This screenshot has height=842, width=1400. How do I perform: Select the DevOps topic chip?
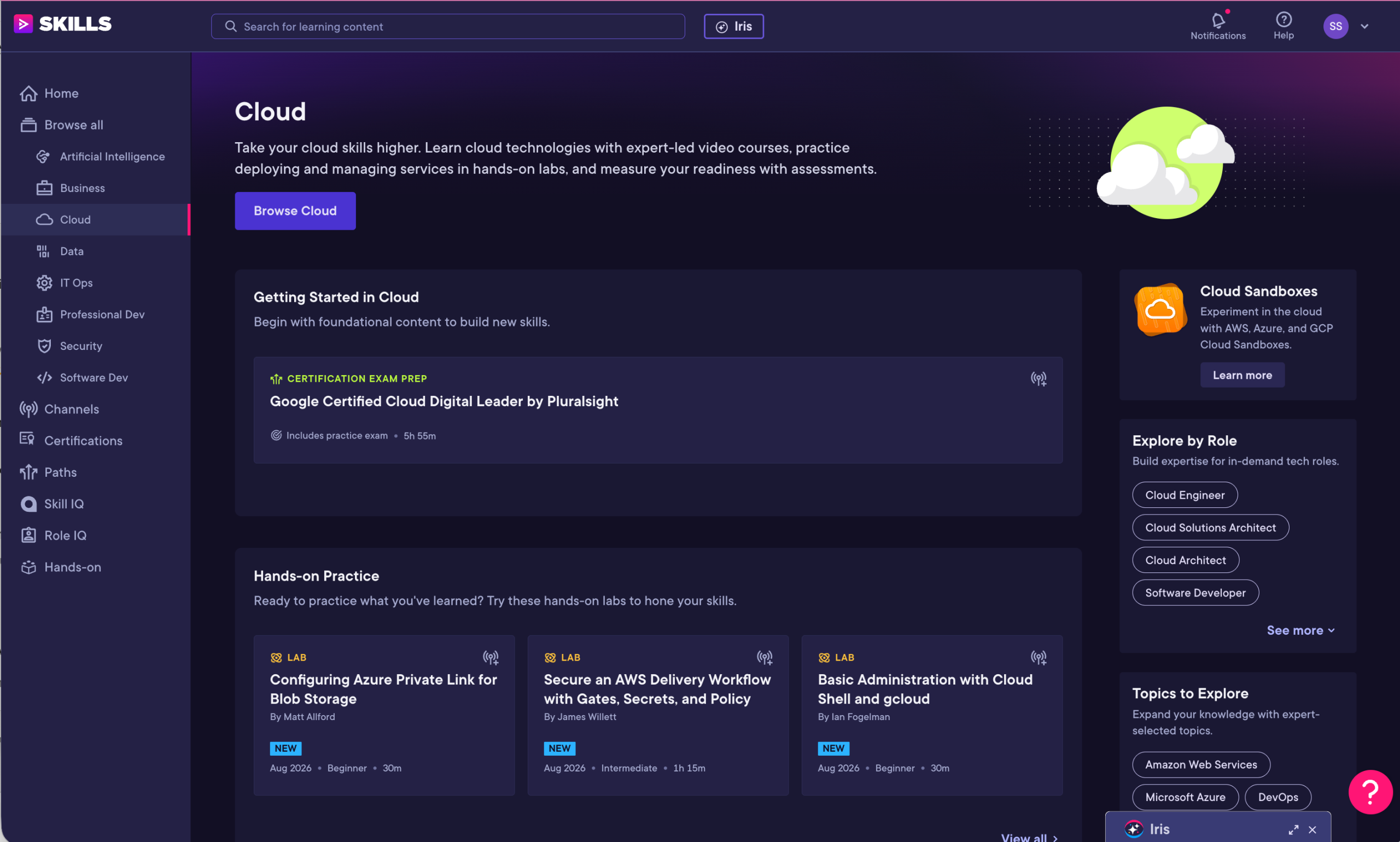point(1278,797)
